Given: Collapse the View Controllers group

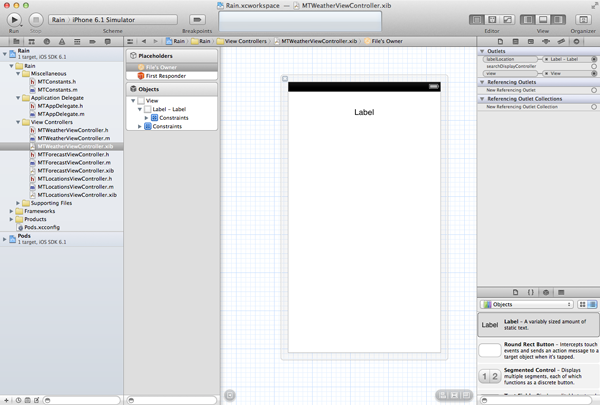Looking at the screenshot, I should click(14, 122).
